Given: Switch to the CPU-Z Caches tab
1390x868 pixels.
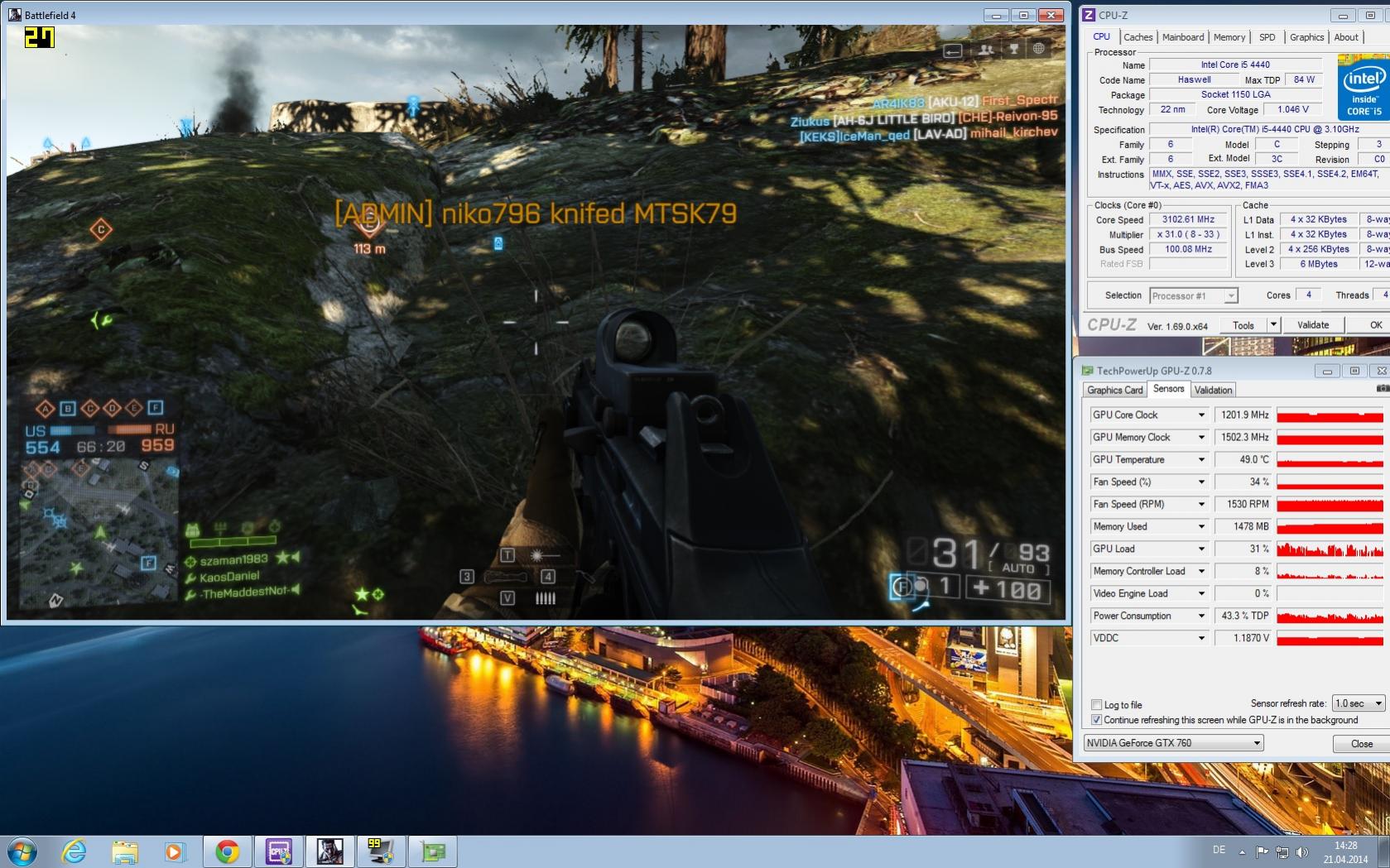Looking at the screenshot, I should pos(1137,37).
